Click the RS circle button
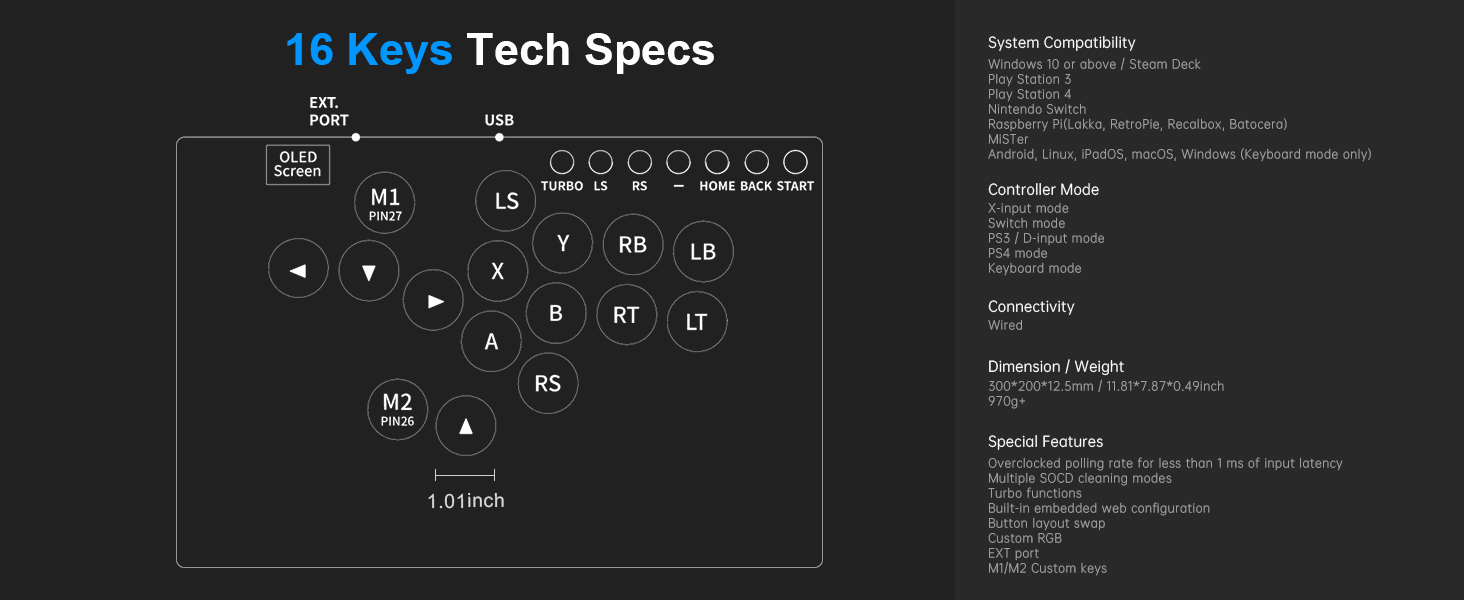 pyautogui.click(x=548, y=383)
